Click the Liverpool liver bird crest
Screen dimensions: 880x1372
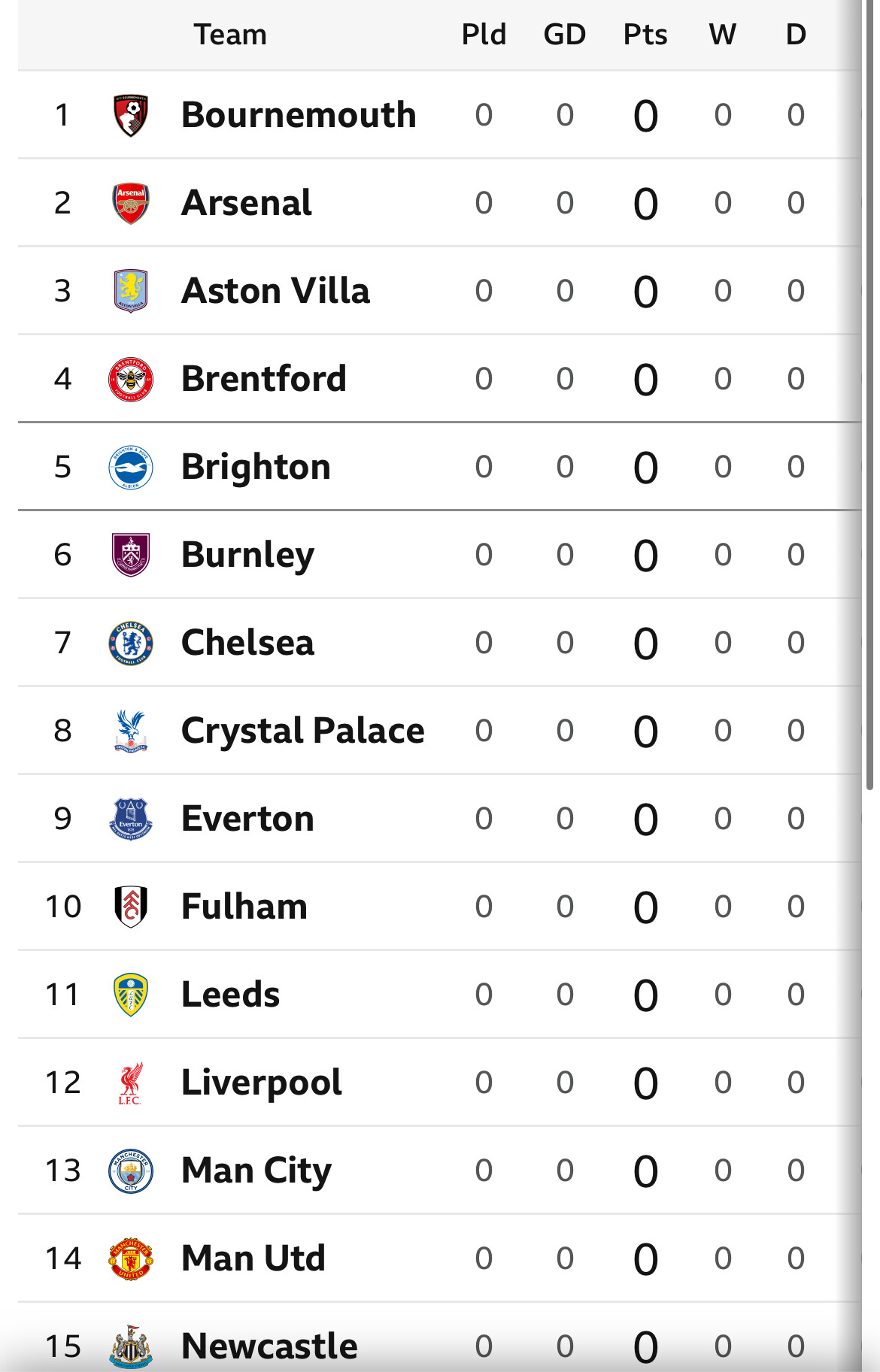tap(131, 1083)
